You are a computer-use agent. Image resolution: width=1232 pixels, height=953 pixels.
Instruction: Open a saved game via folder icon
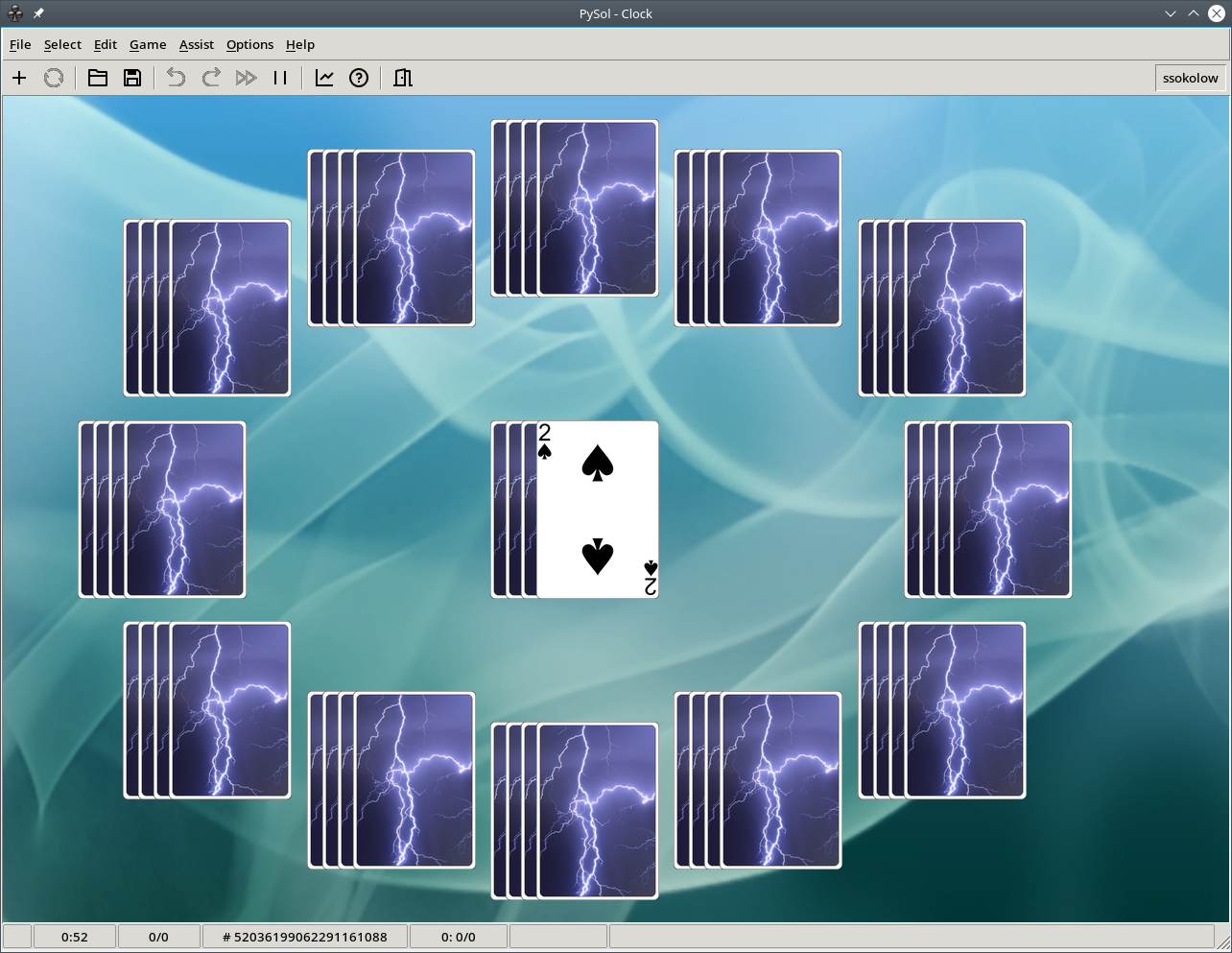point(98,78)
